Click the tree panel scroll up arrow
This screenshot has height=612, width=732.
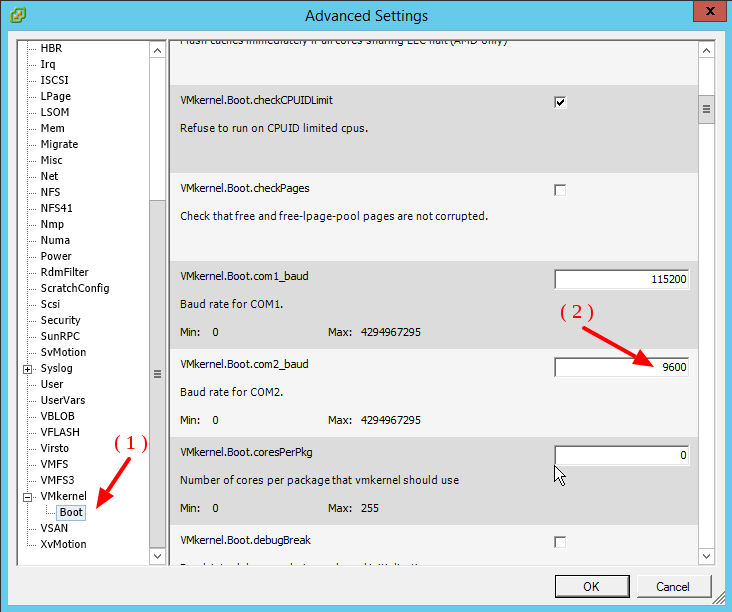[157, 49]
